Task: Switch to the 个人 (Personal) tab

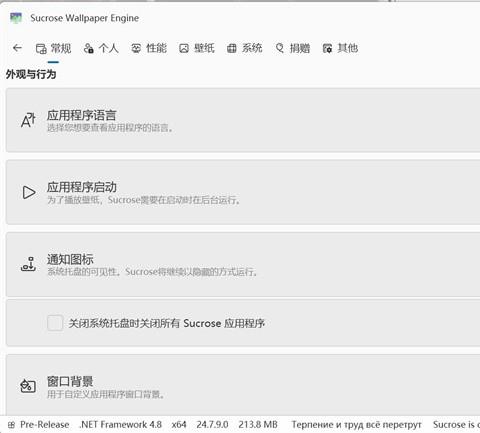Action: click(x=101, y=49)
